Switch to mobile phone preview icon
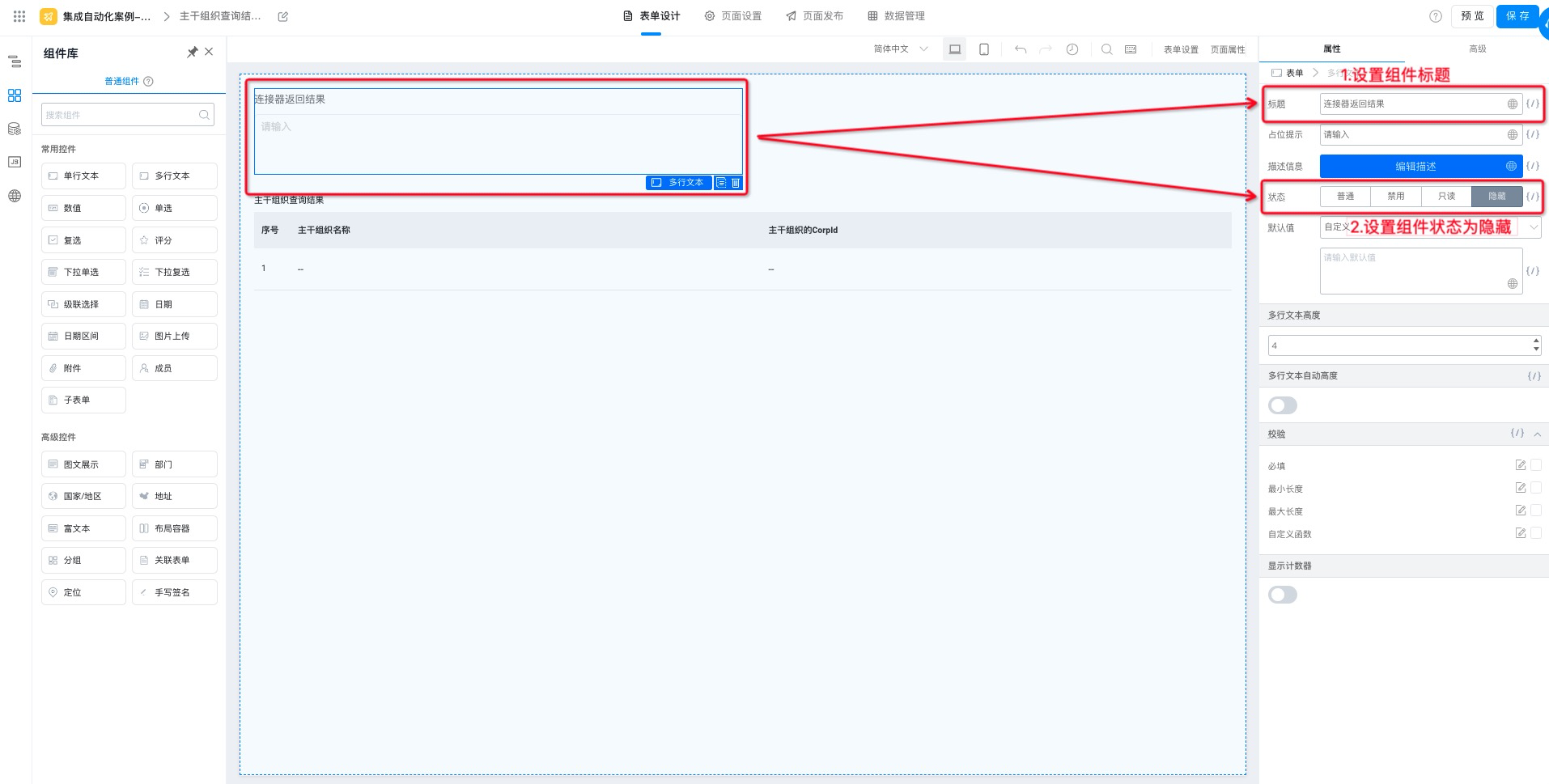The width and height of the screenshot is (1549, 784). (983, 49)
